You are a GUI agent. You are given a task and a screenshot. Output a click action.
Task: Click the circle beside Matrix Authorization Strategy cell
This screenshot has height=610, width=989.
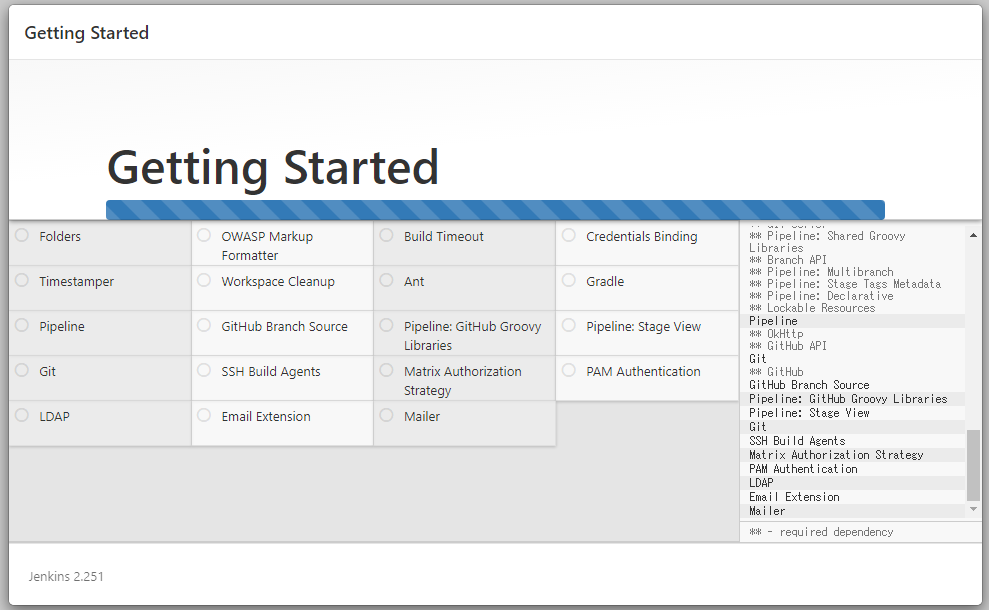387,370
